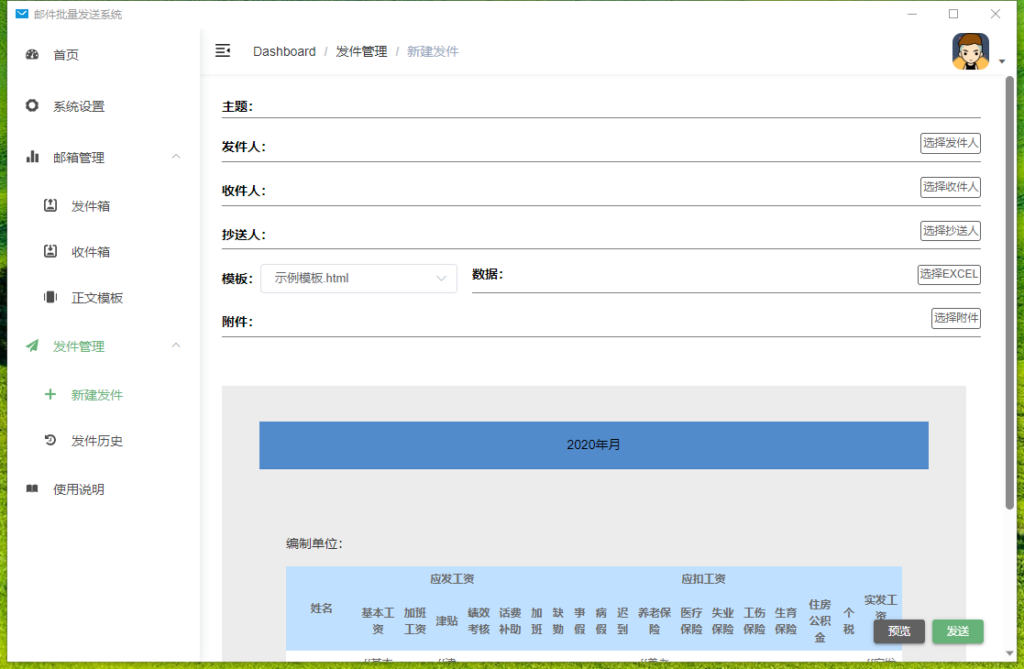Click inside the 主题 subject field
The width and height of the screenshot is (1024, 669).
(600, 103)
